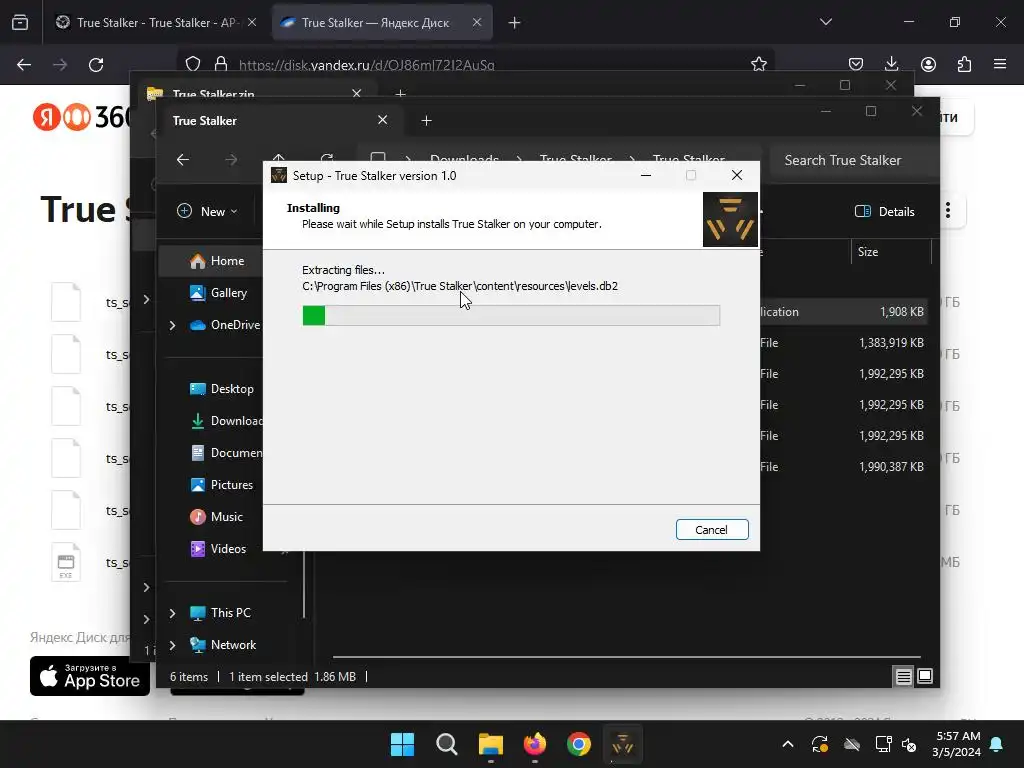Cancel the True Stalker installation
This screenshot has height=768, width=1024.
712,530
